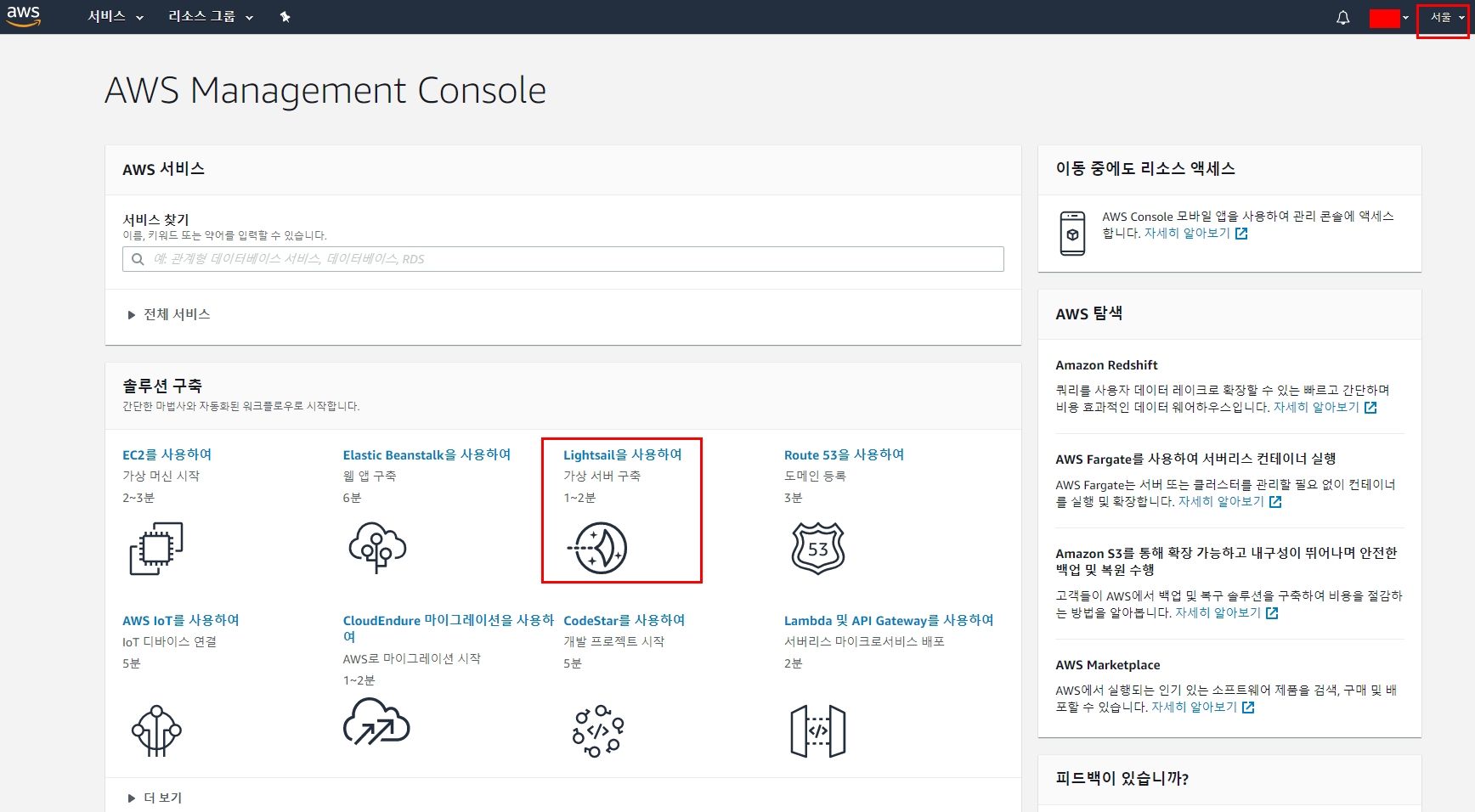Click the IoT 디바이스 연결 text
The image size is (1475, 812).
point(169,641)
